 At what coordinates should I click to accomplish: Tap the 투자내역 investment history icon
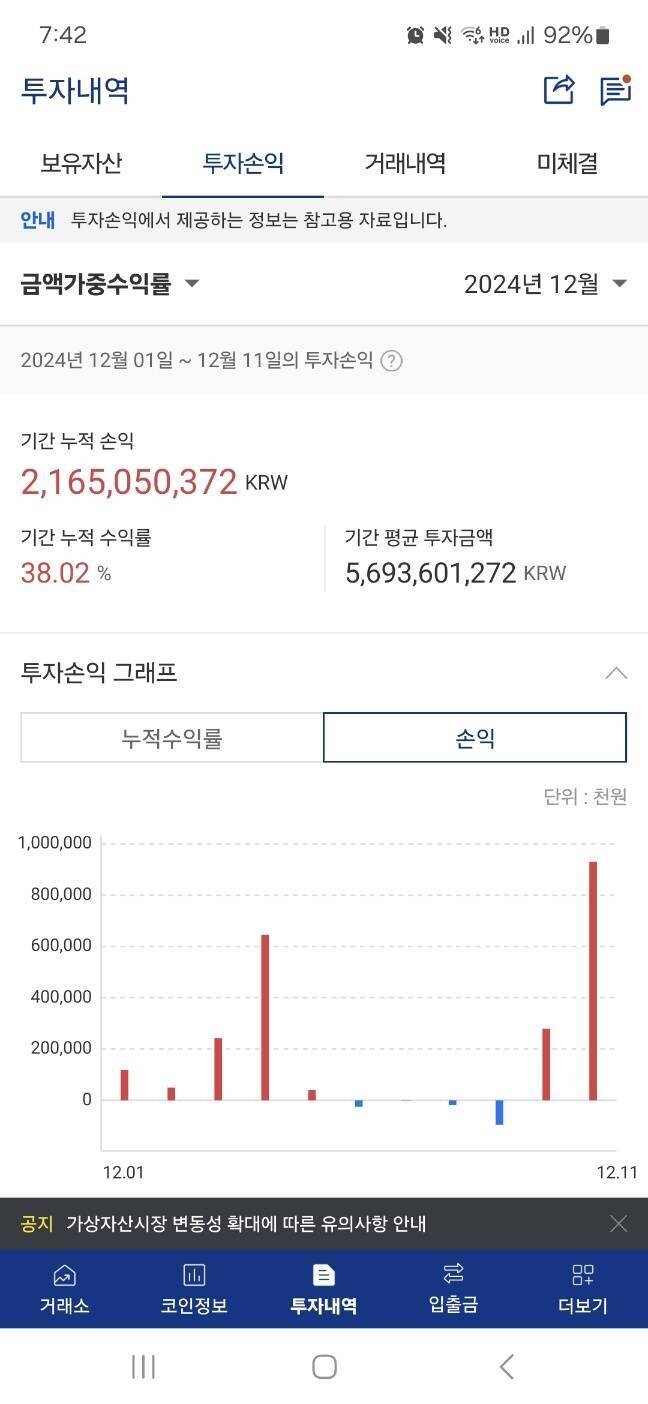tap(324, 1288)
